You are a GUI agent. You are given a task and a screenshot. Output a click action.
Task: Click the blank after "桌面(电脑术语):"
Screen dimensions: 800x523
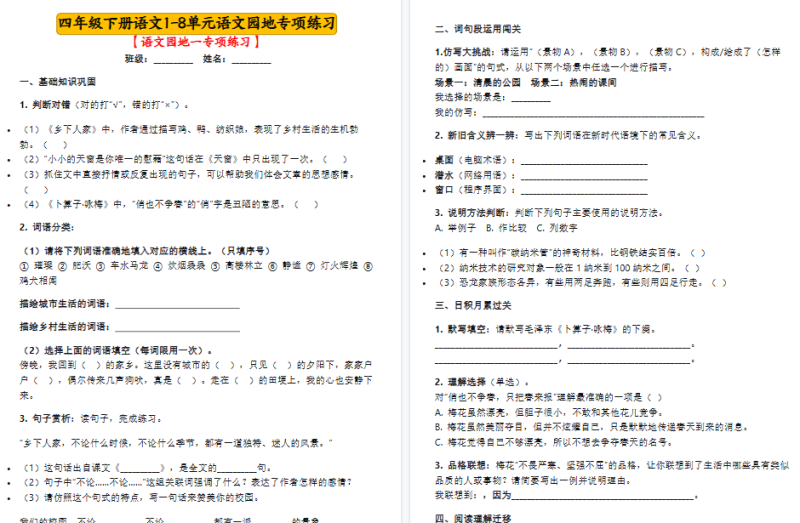click(584, 160)
